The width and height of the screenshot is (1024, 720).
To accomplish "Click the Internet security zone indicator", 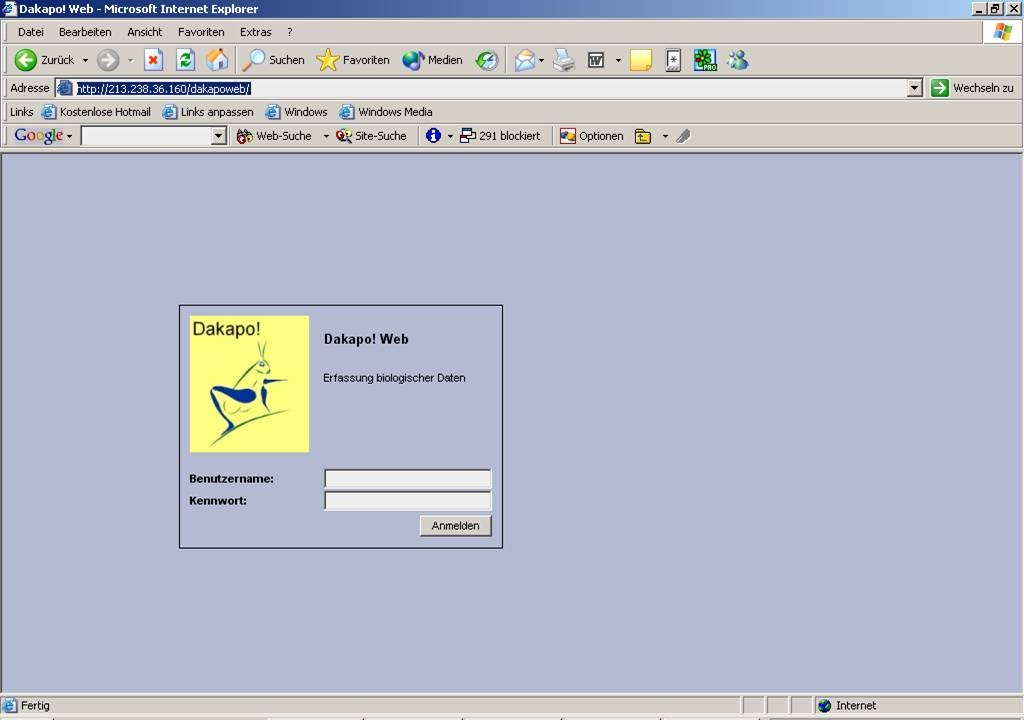I will click(x=847, y=706).
